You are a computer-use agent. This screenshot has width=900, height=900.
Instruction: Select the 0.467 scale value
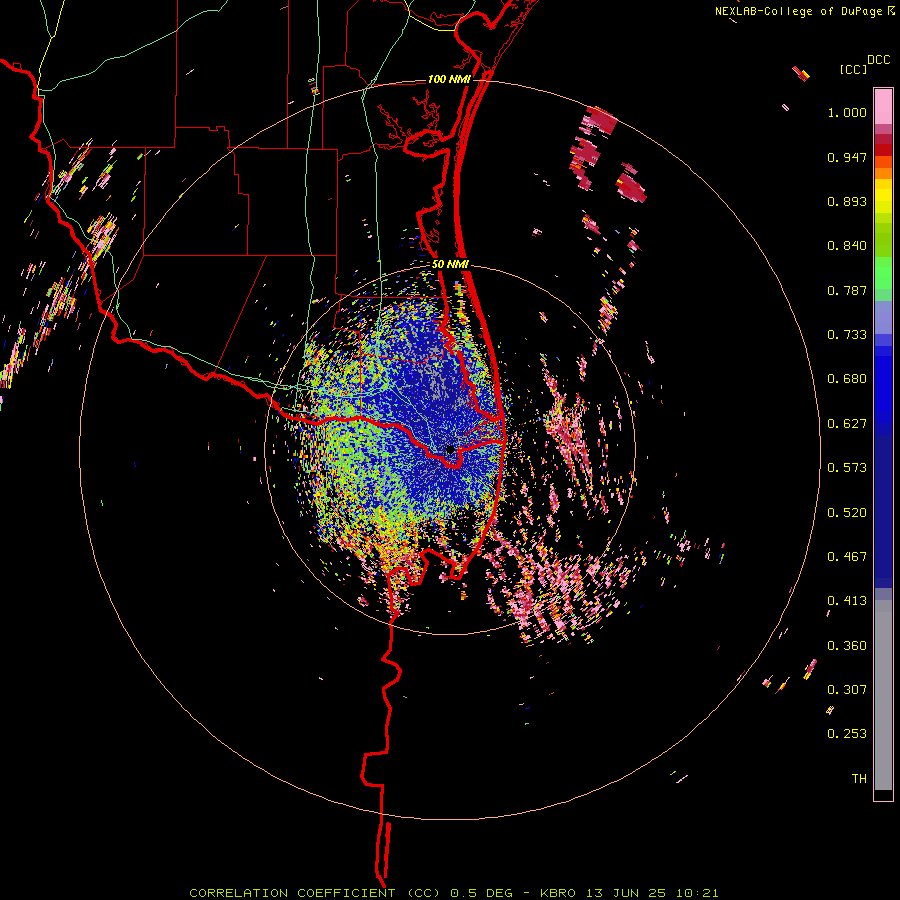coord(847,557)
